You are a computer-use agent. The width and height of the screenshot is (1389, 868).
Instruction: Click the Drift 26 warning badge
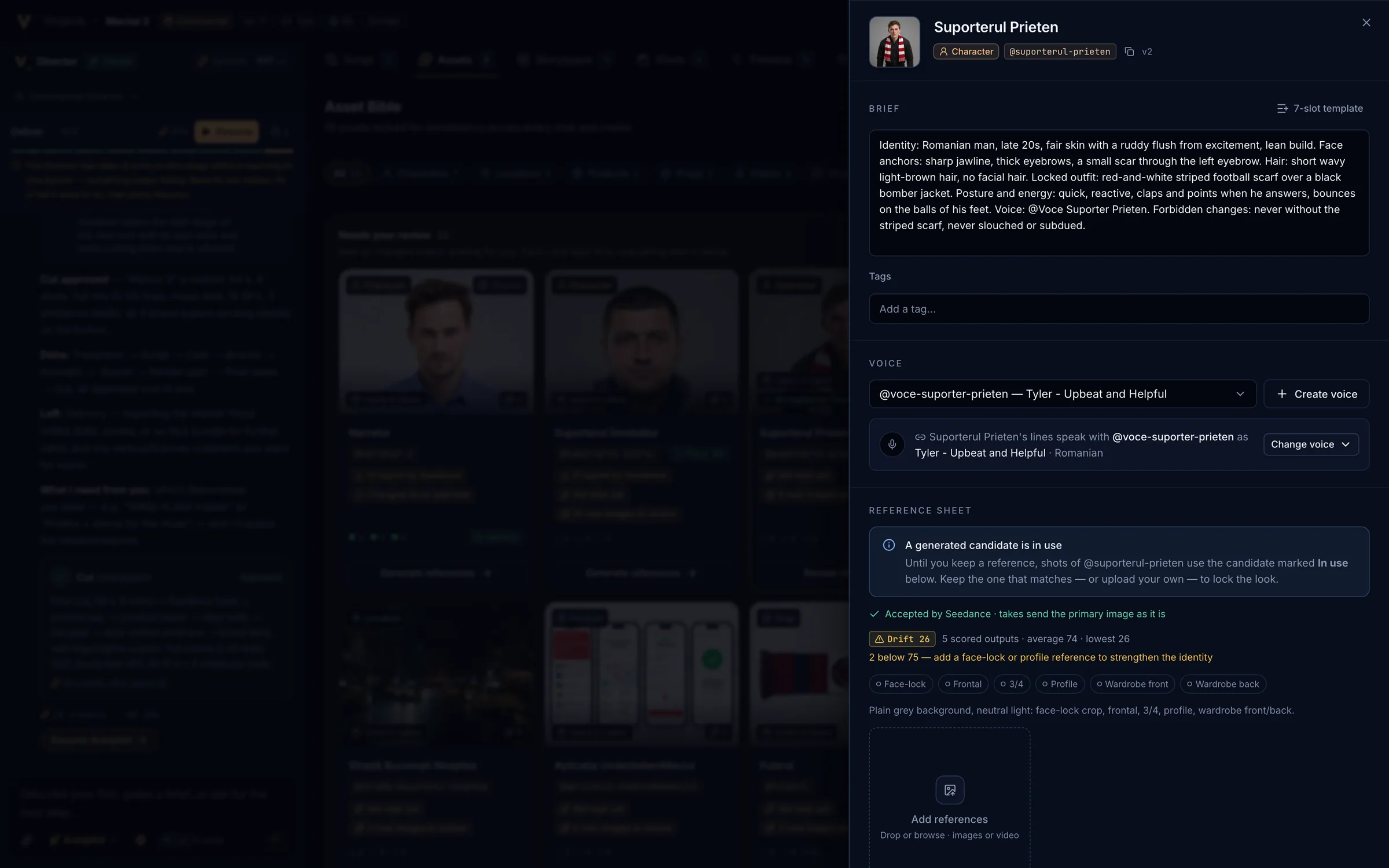[x=902, y=639]
